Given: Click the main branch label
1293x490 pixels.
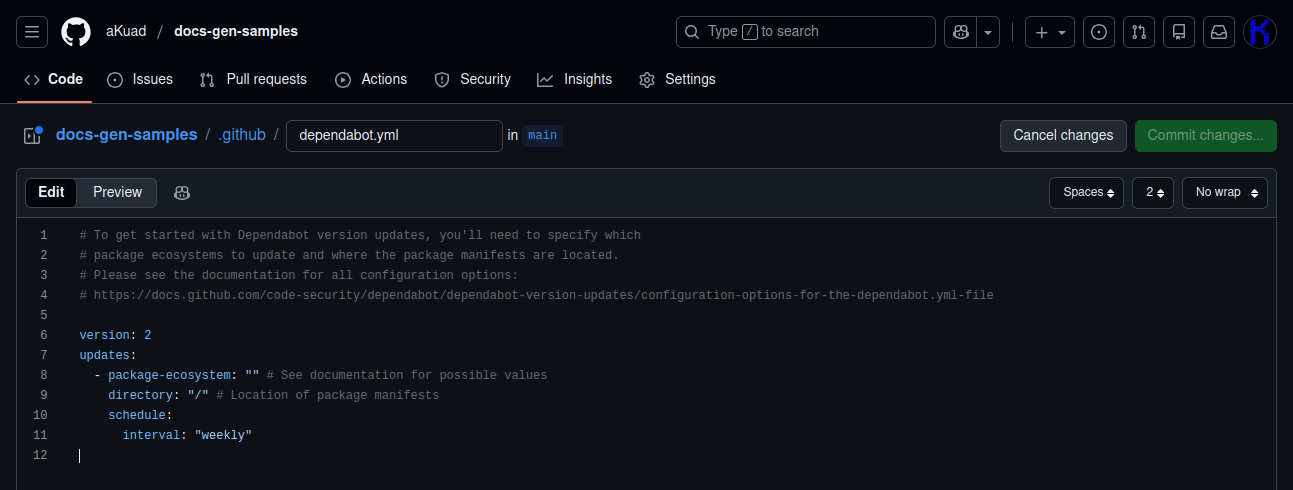Looking at the screenshot, I should 542,135.
